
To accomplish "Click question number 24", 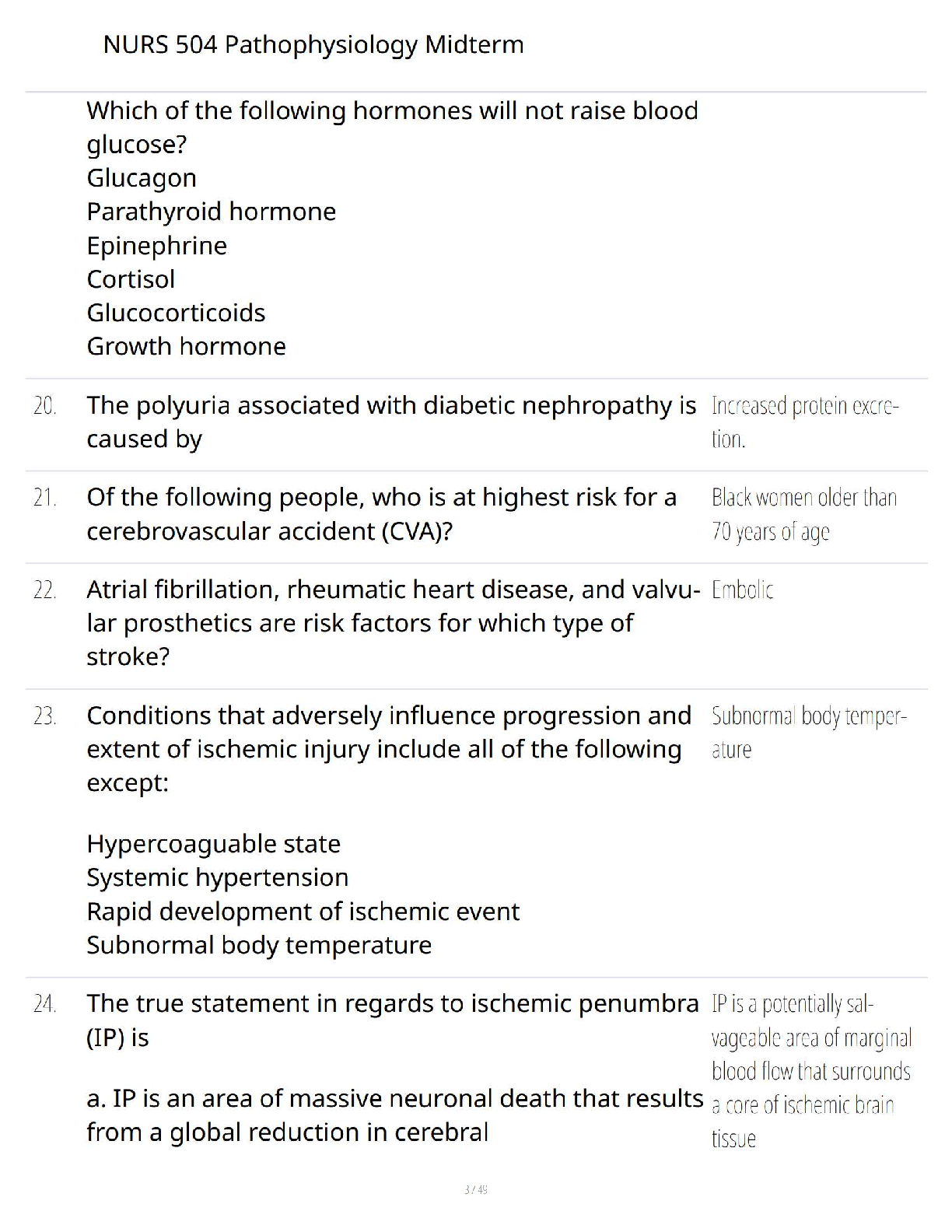I will pyautogui.click(x=45, y=1004).
